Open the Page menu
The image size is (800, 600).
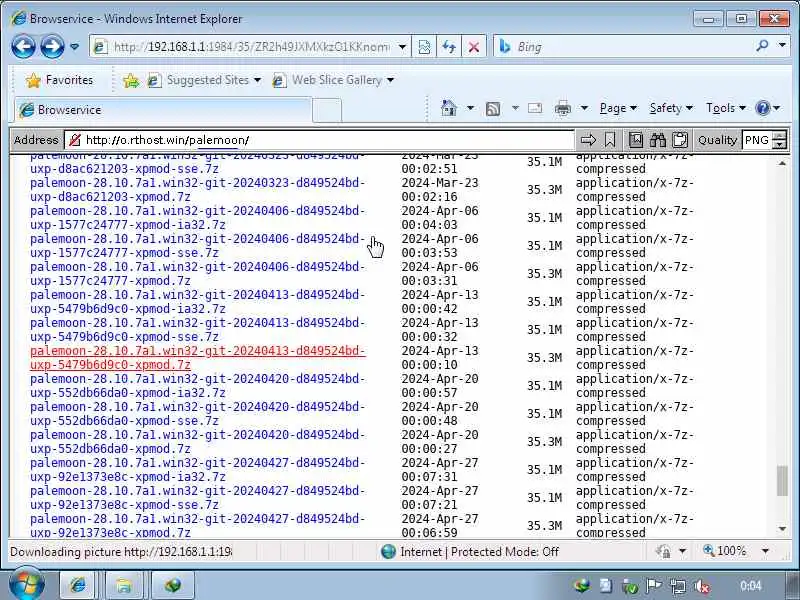pos(618,108)
